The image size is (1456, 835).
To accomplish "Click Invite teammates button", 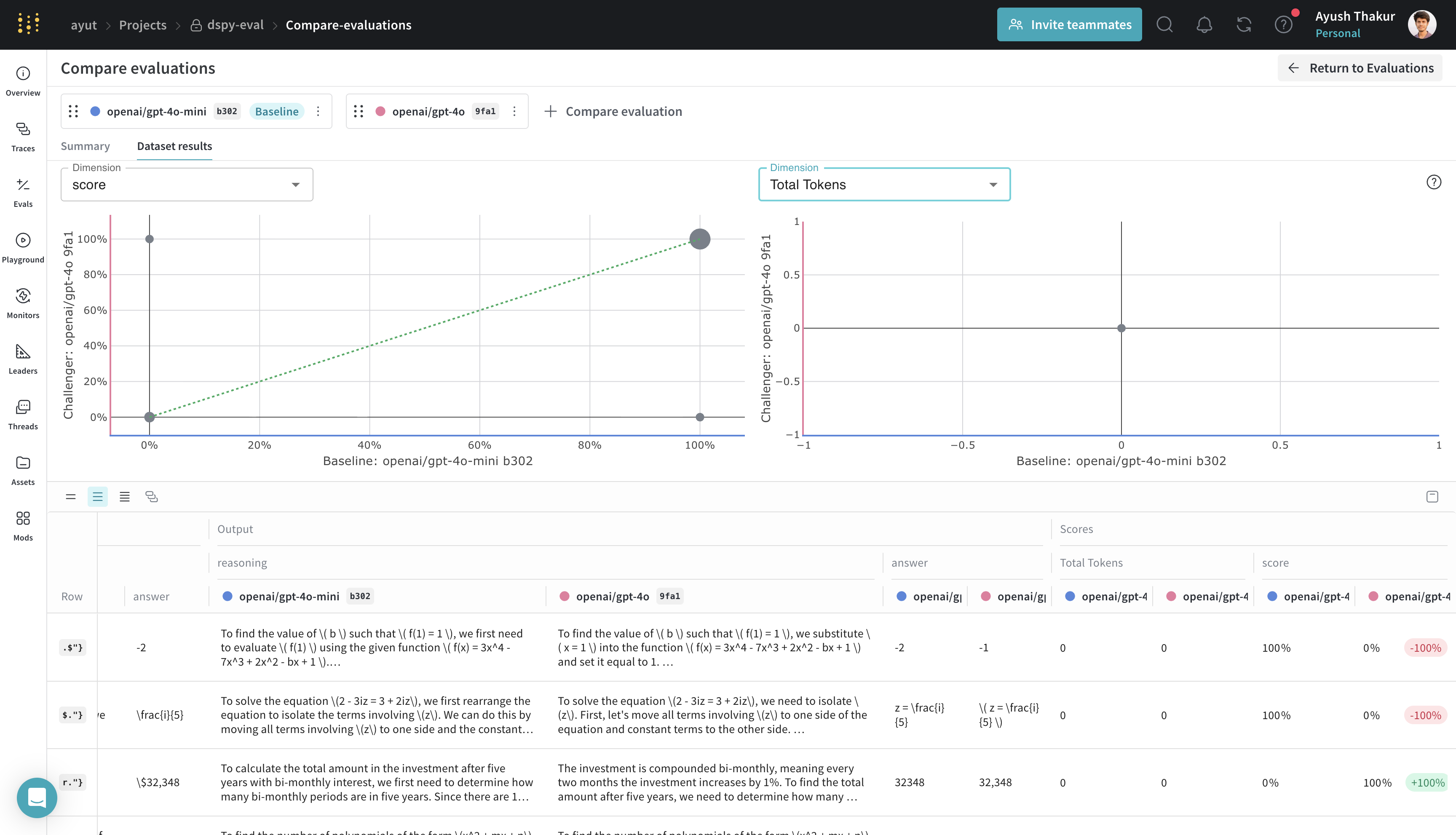I will (1070, 25).
